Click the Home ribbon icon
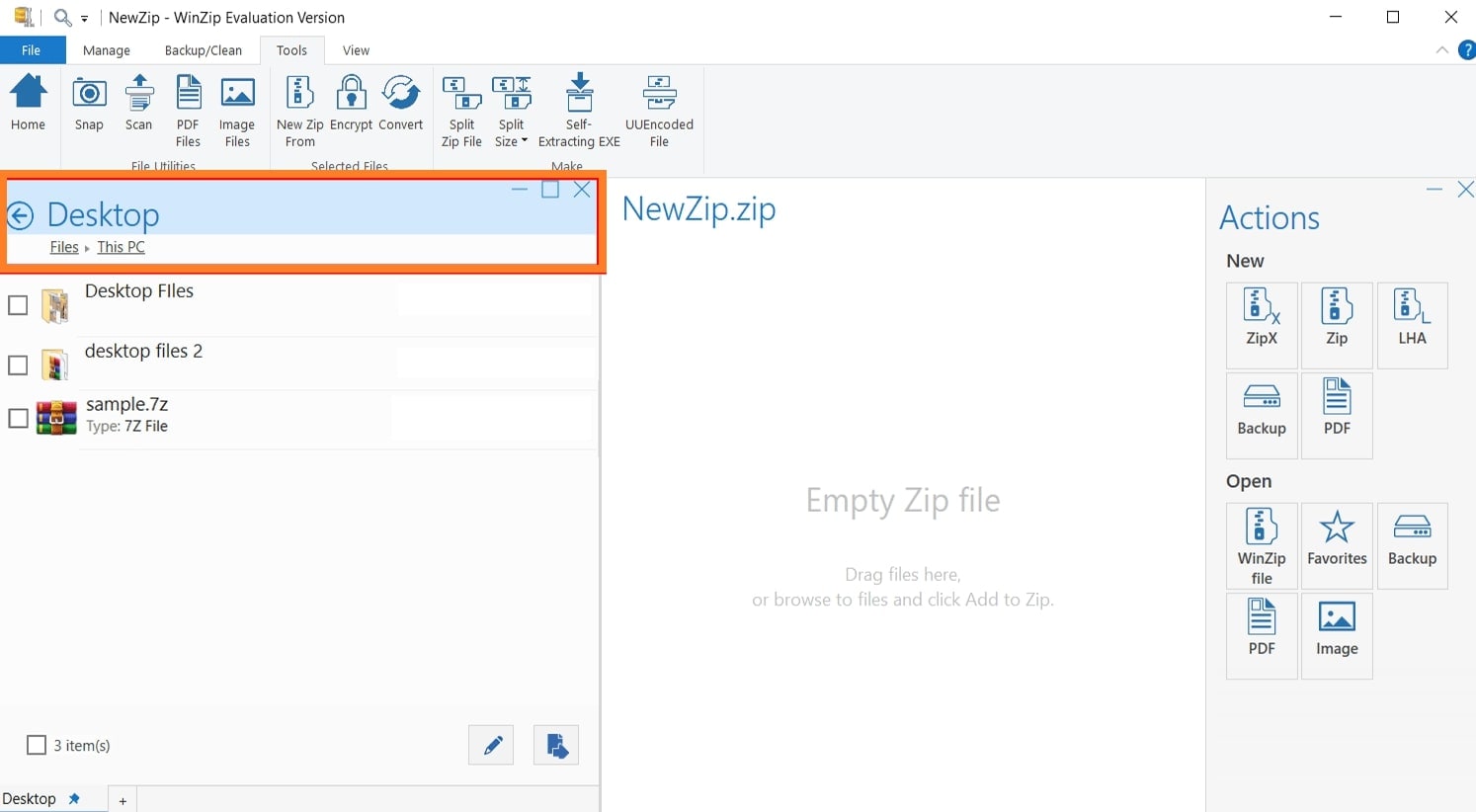1476x812 pixels. 28,103
